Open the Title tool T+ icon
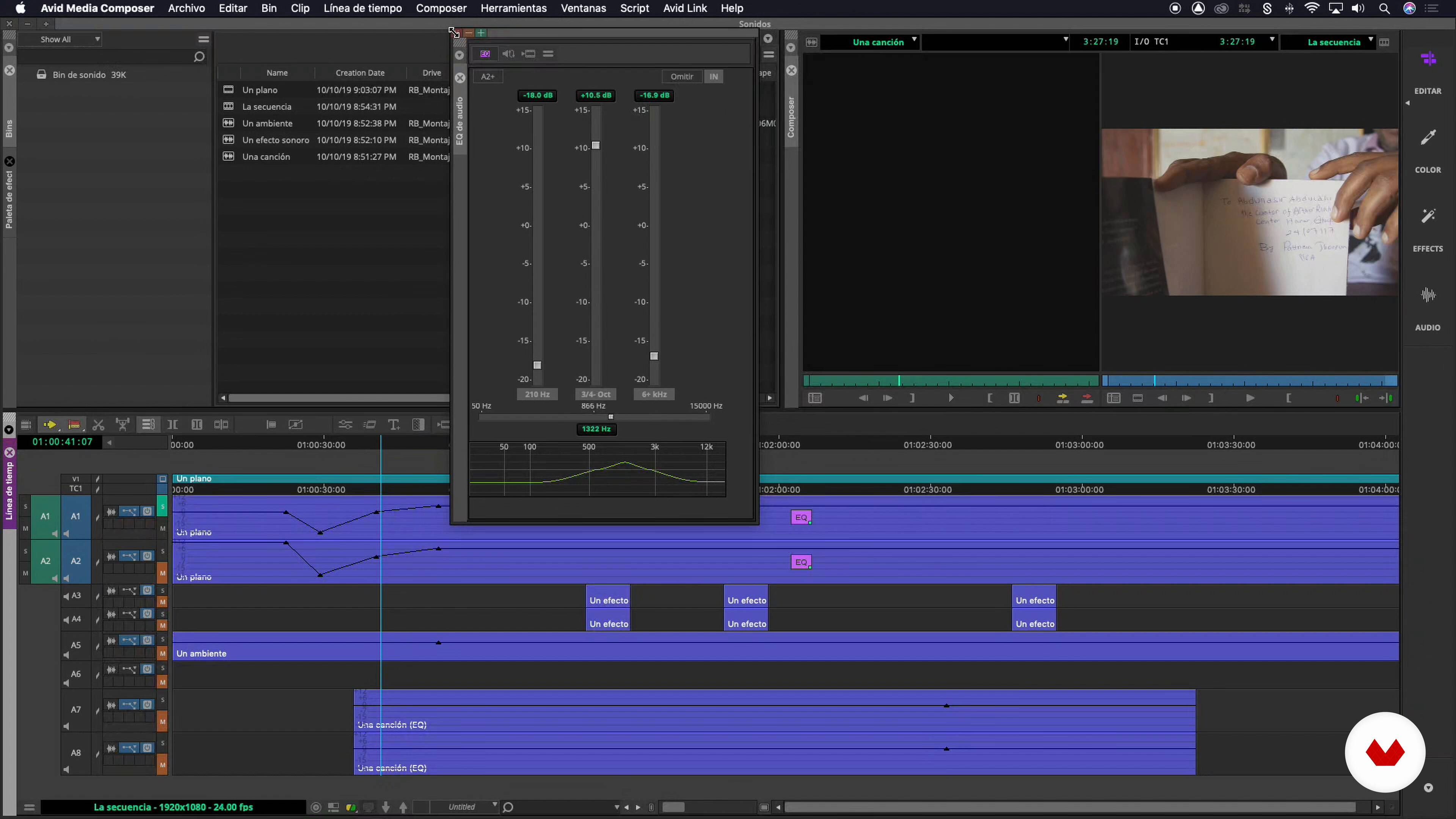Screen dimensions: 1456x819 pyautogui.click(x=394, y=425)
